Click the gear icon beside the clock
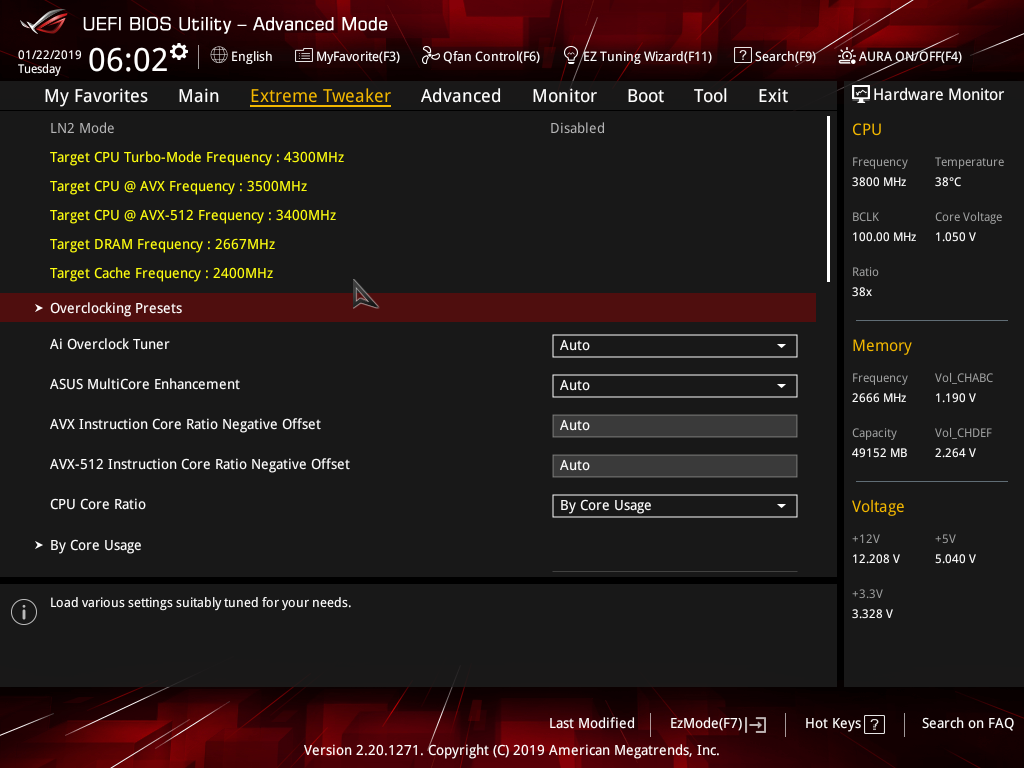 [x=179, y=51]
